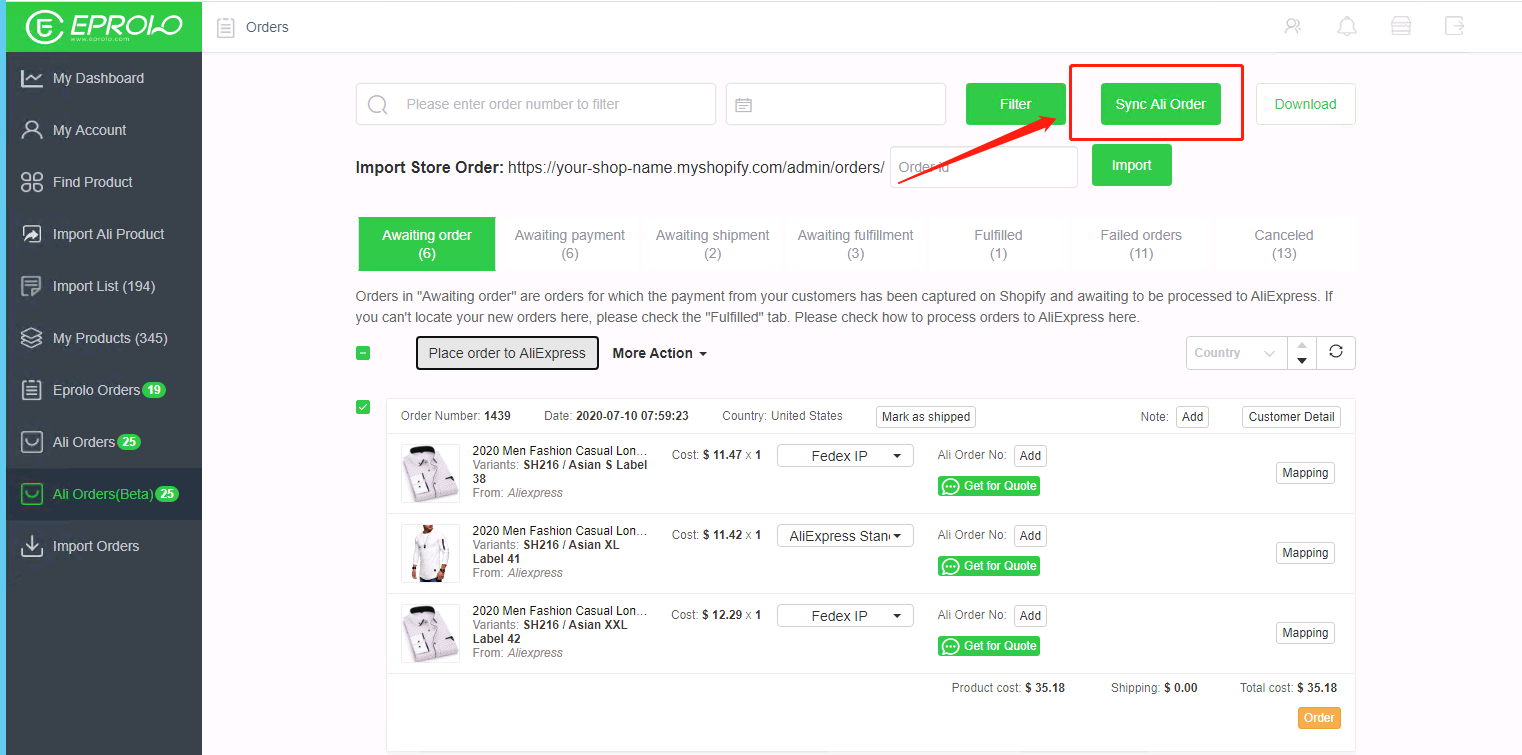Viewport: 1522px width, 755px height.
Task: Click the Customer Detail button
Action: pyautogui.click(x=1292, y=417)
